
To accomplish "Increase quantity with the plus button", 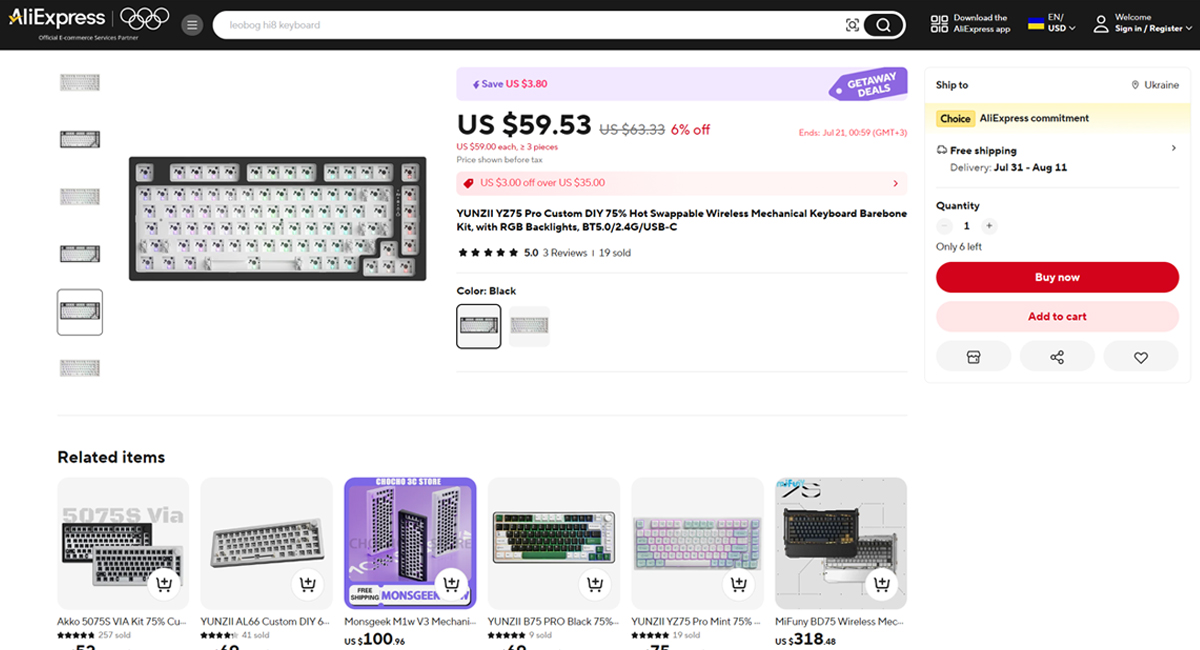I will pos(989,226).
